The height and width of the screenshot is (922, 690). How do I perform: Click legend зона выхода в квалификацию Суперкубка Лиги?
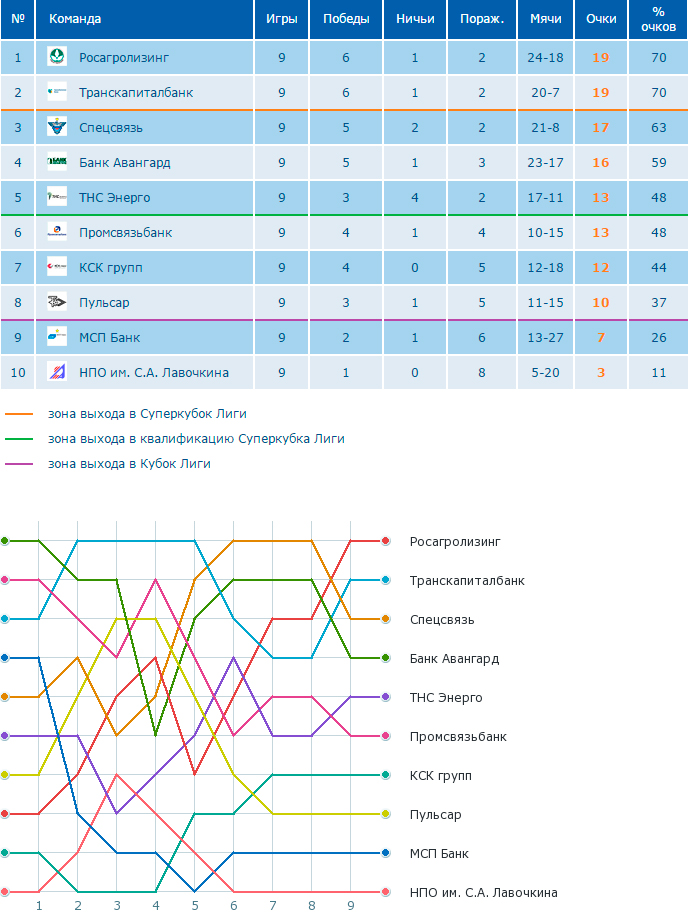[x=196, y=439]
